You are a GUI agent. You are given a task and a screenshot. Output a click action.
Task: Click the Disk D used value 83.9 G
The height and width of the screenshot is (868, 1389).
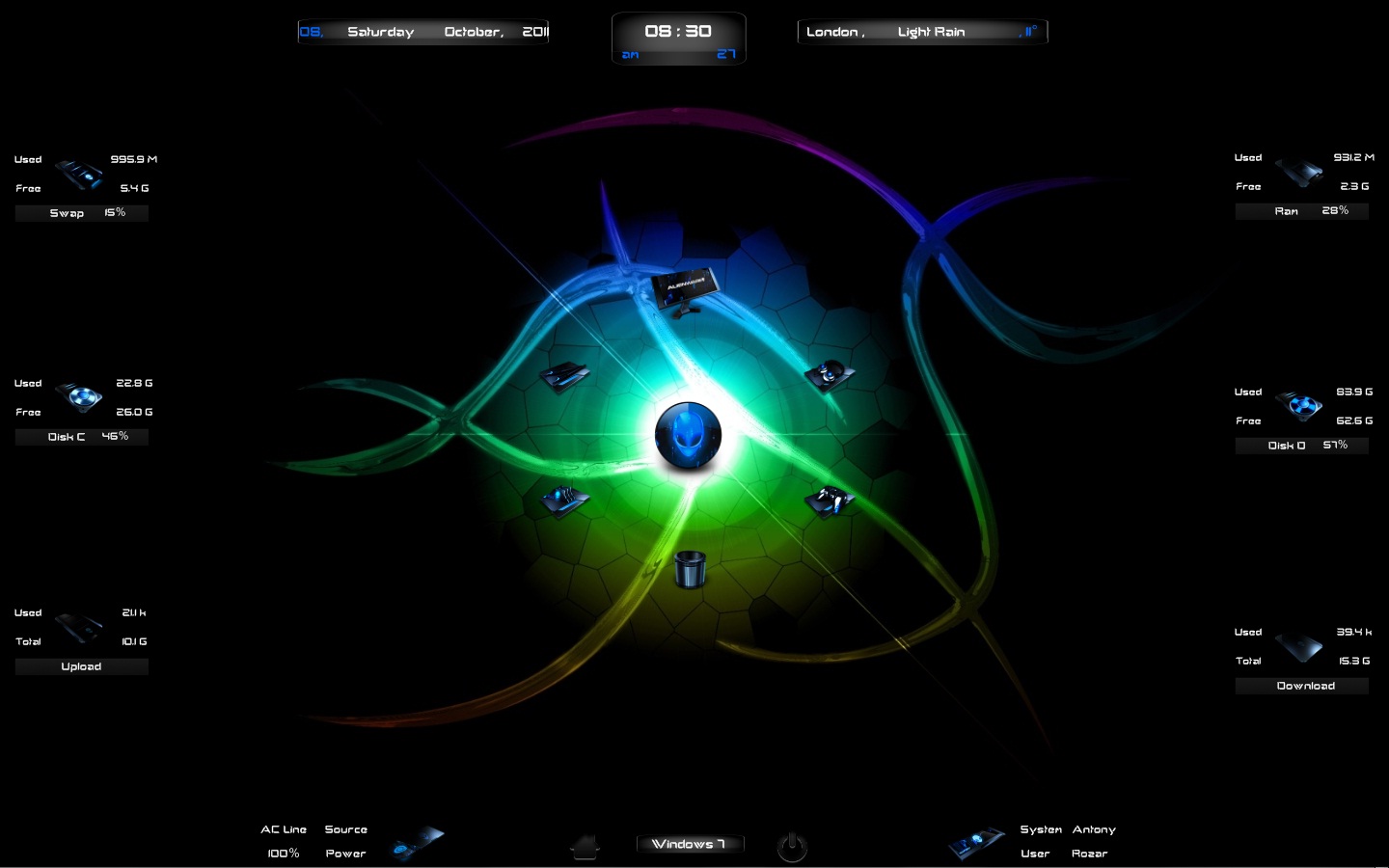coord(1354,392)
